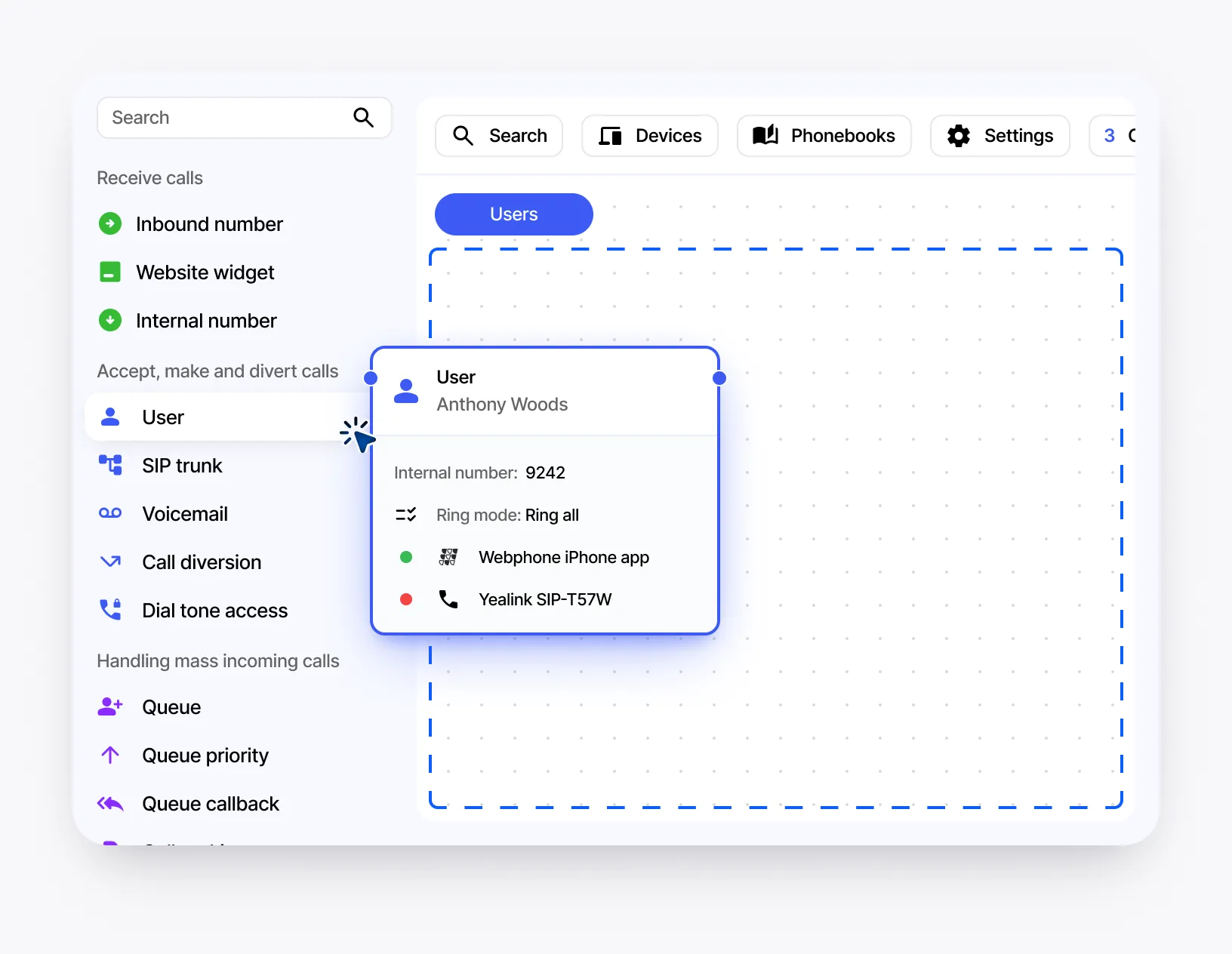
Task: Click the Call diversion arrow icon
Action: (110, 562)
